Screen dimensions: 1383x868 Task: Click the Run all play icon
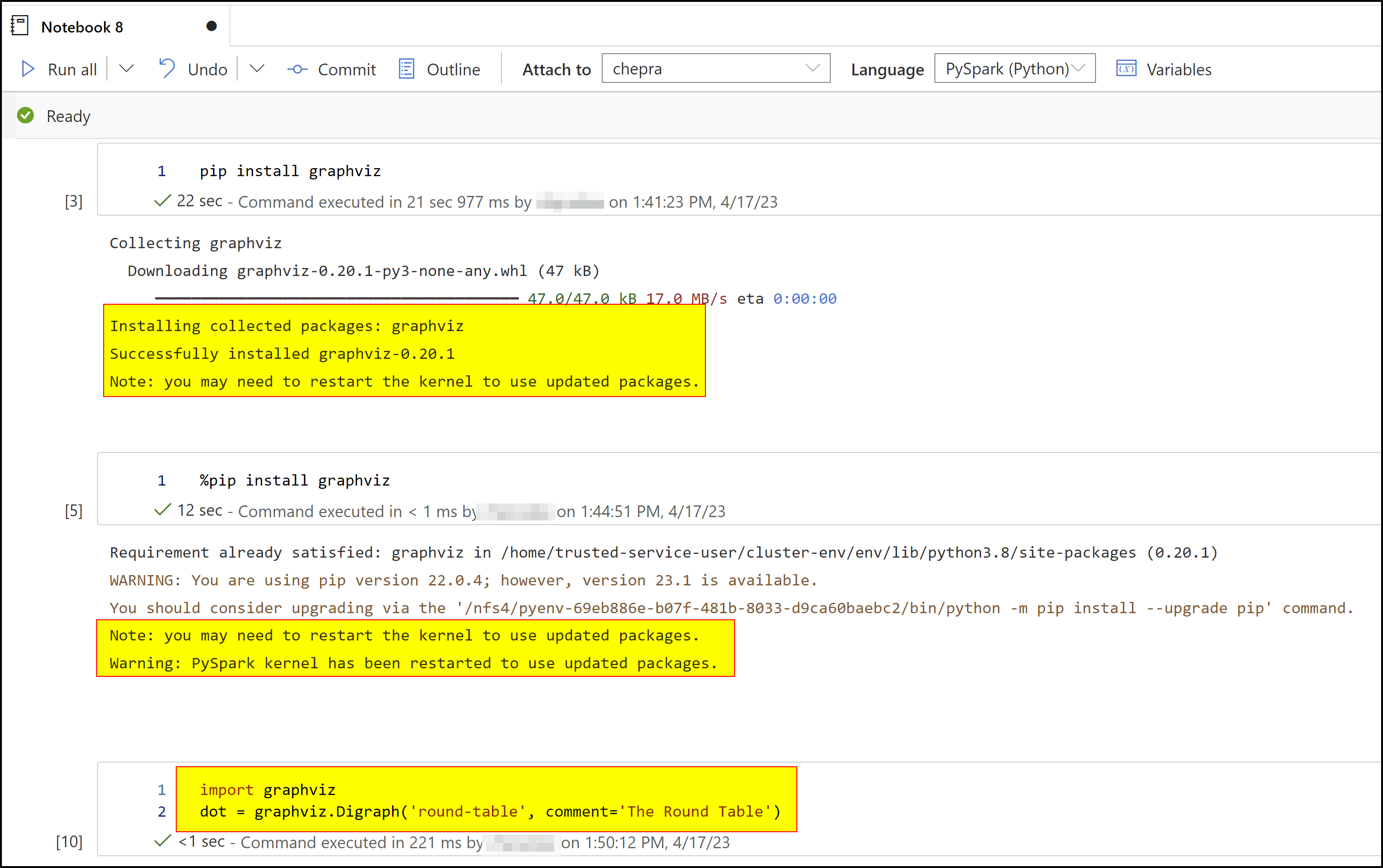[28, 69]
